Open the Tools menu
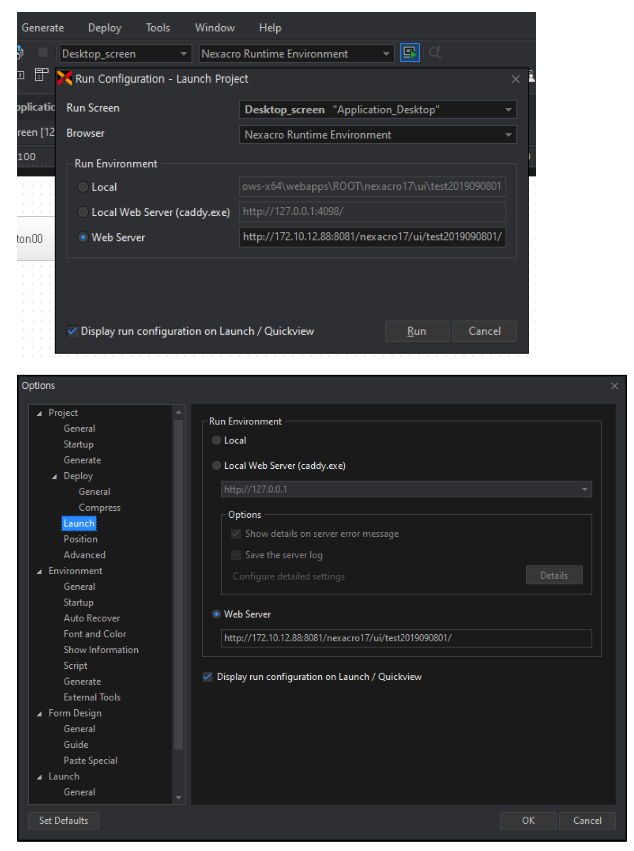 (157, 28)
